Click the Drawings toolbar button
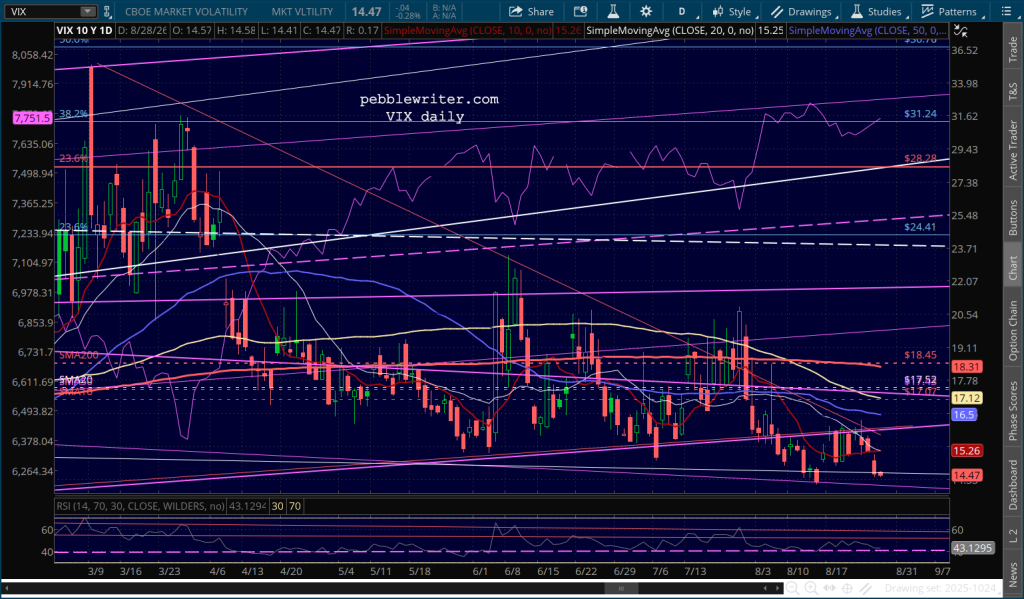This screenshot has height=599, width=1024. click(x=801, y=11)
